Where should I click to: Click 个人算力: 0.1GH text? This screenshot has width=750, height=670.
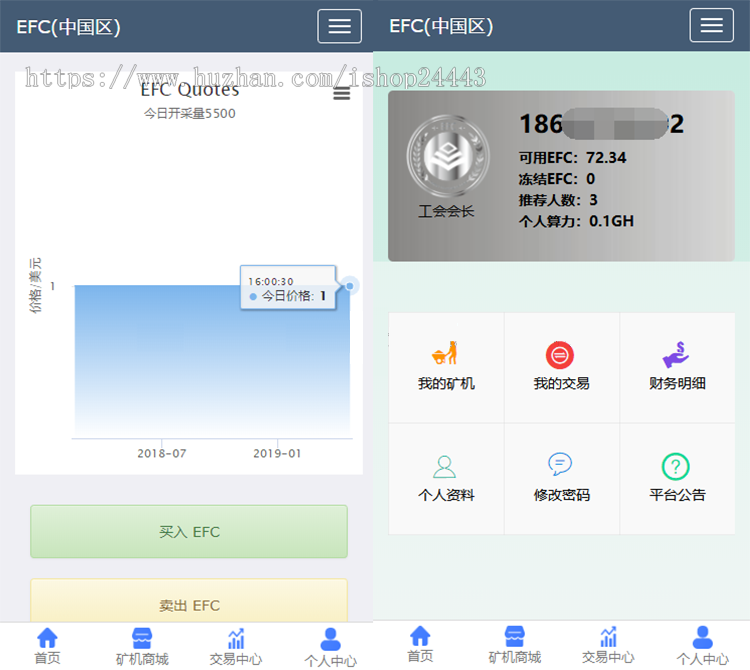pyautogui.click(x=576, y=221)
